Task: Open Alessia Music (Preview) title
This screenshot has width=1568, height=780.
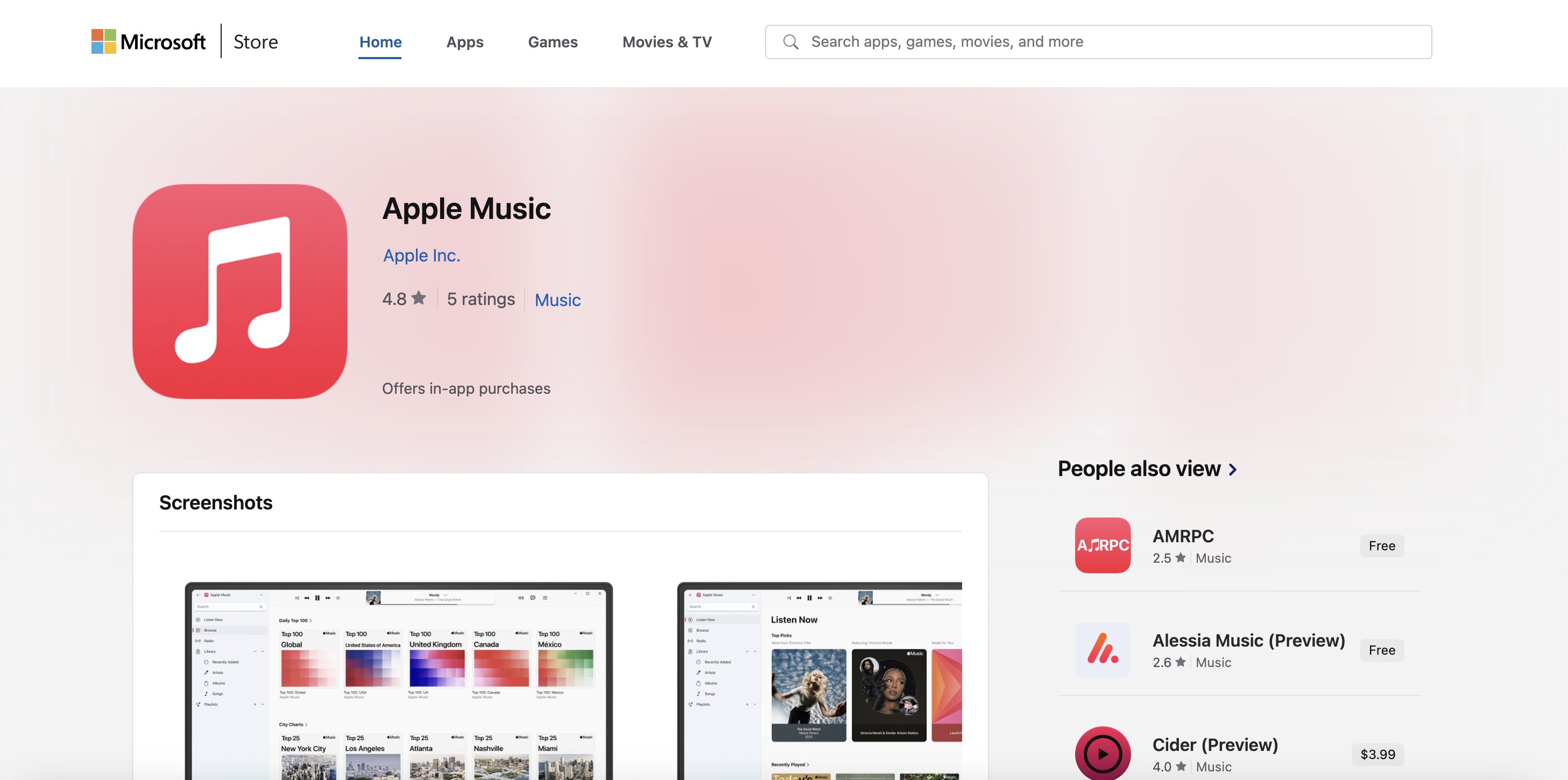Action: (x=1248, y=640)
